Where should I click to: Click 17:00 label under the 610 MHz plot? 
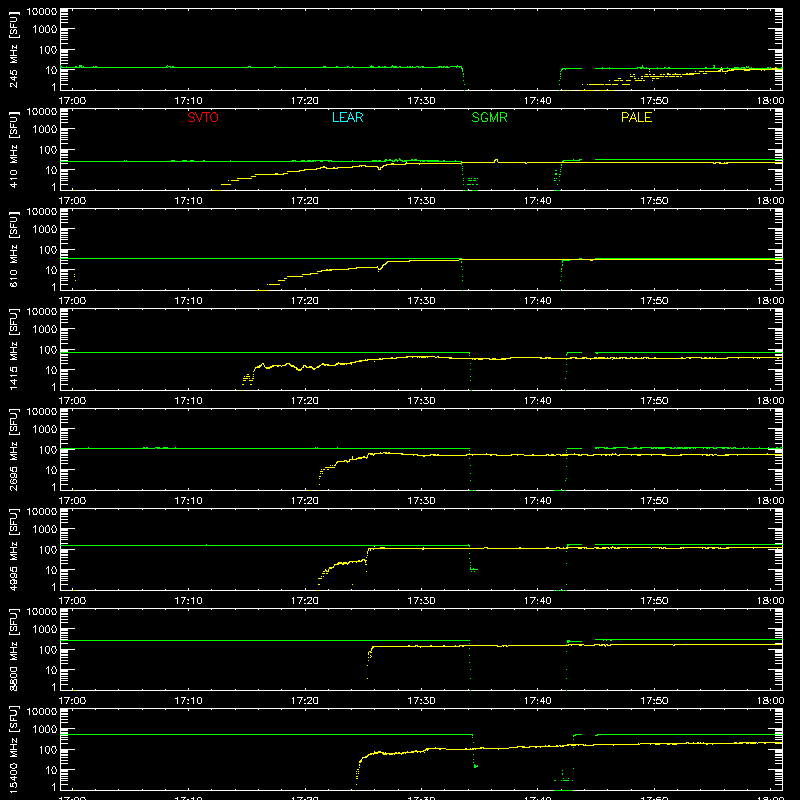pyautogui.click(x=72, y=301)
